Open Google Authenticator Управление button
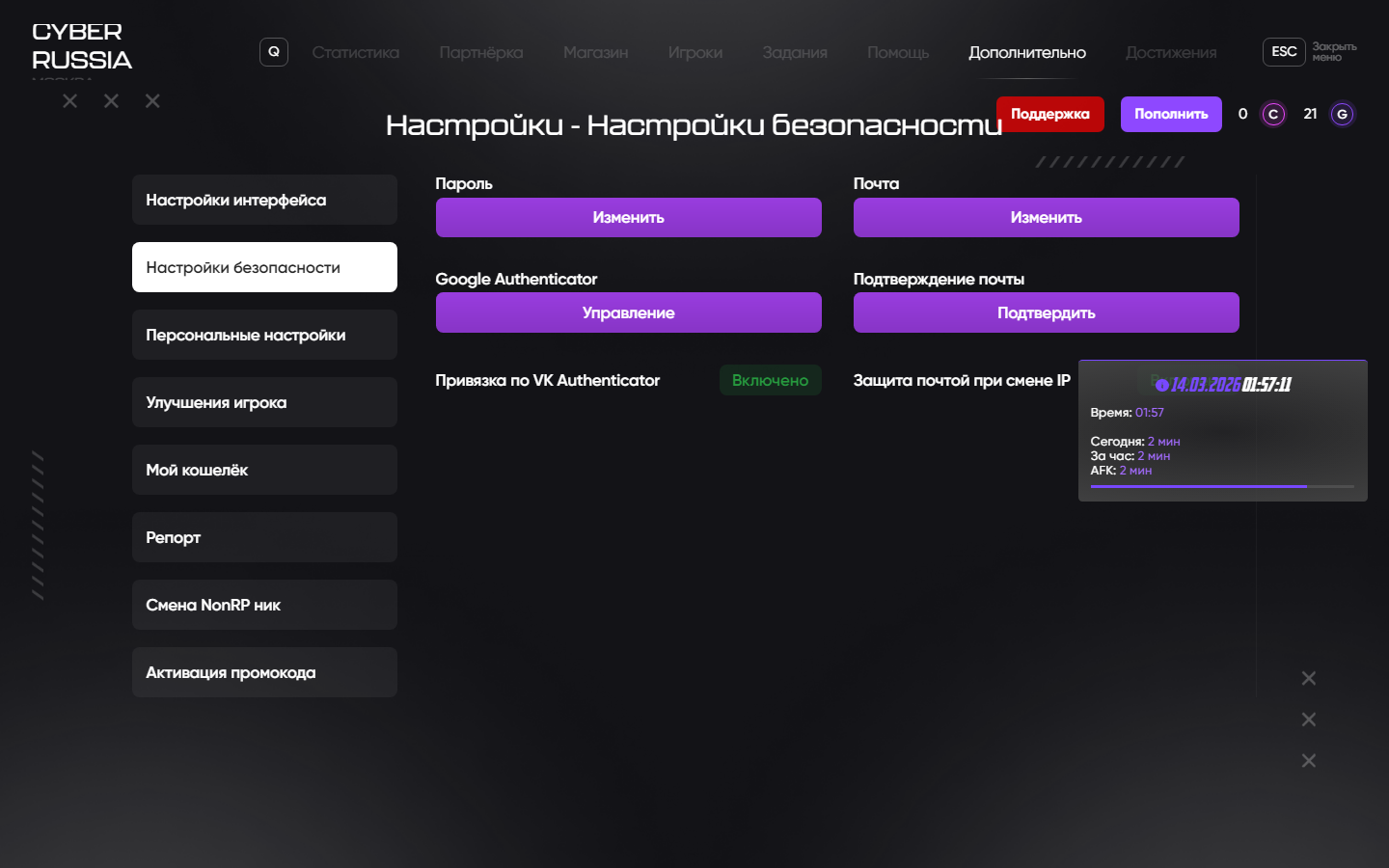Image resolution: width=1389 pixels, height=868 pixels. 628,313
